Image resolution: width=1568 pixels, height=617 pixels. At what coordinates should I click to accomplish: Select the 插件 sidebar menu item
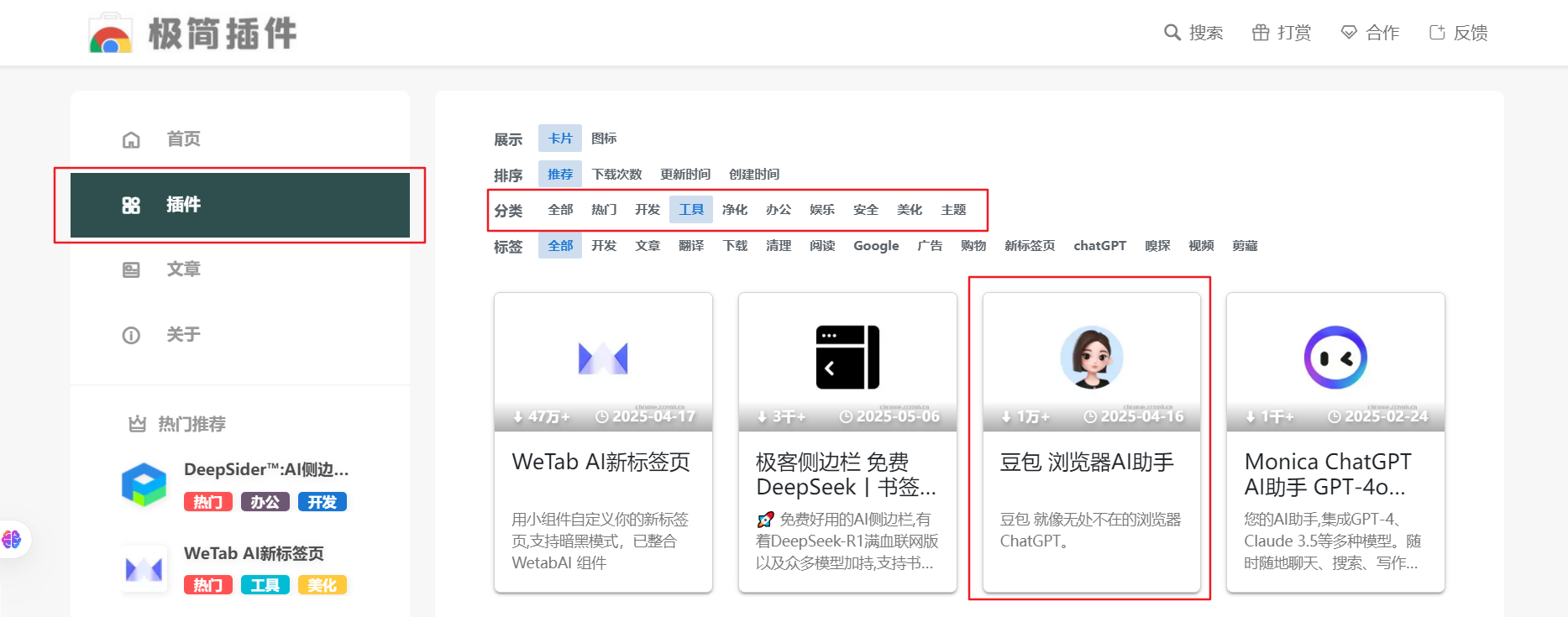(x=240, y=205)
